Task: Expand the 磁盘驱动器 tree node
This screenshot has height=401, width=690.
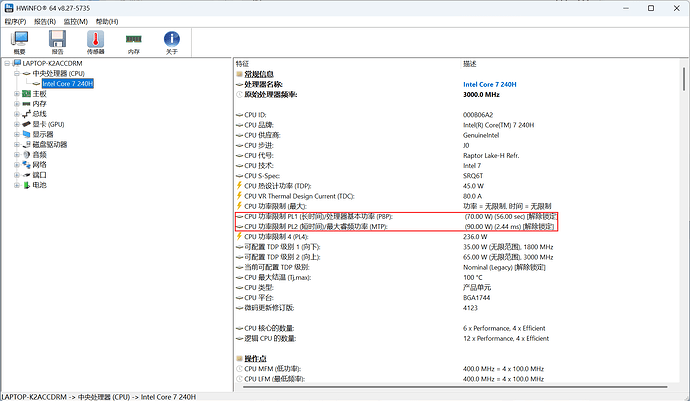Action: coord(16,144)
